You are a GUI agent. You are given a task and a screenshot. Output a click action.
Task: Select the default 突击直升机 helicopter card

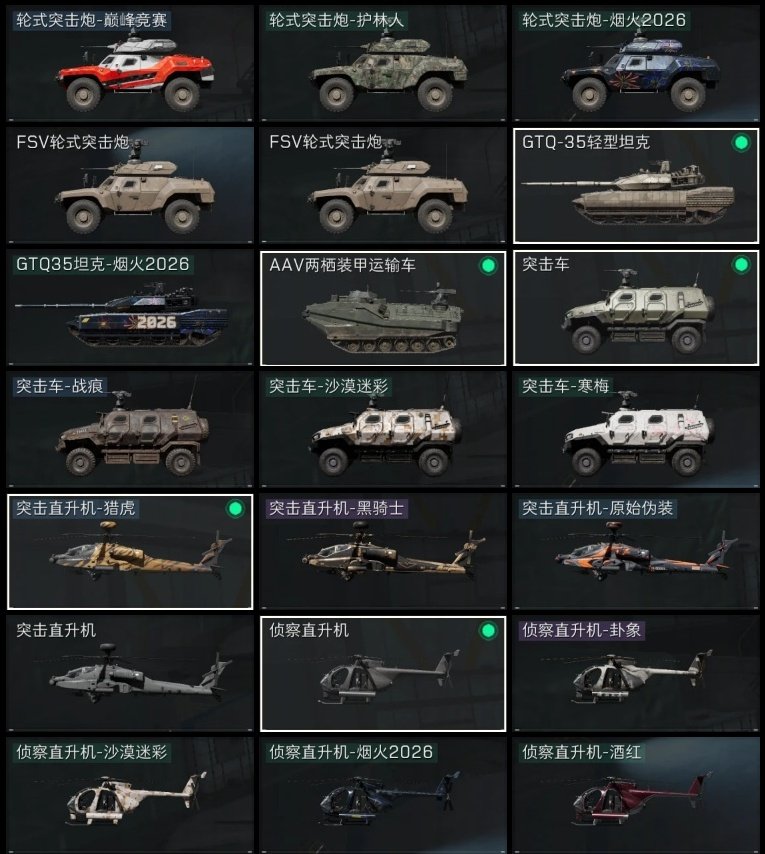(130, 674)
